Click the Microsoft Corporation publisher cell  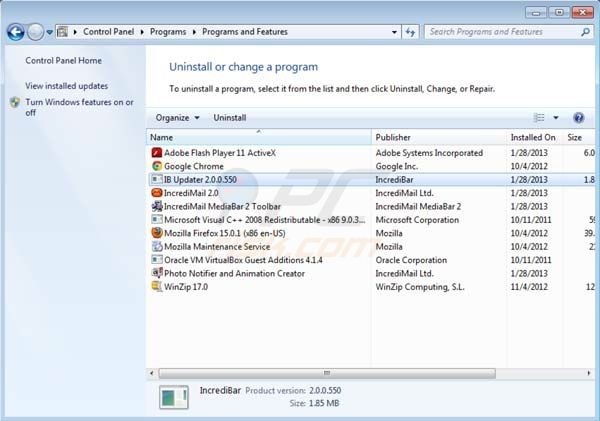[x=417, y=220]
